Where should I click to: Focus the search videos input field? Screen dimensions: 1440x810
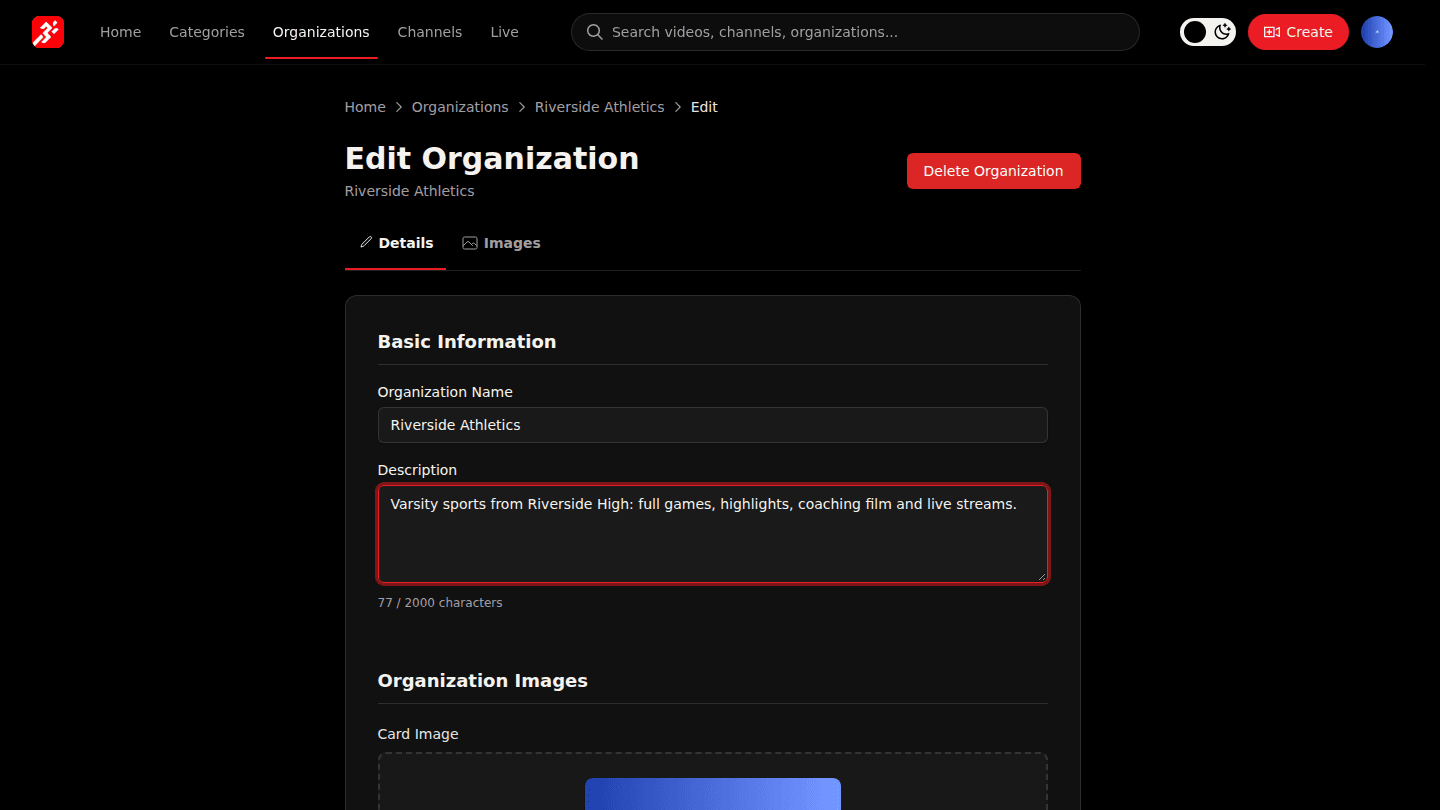coord(855,32)
